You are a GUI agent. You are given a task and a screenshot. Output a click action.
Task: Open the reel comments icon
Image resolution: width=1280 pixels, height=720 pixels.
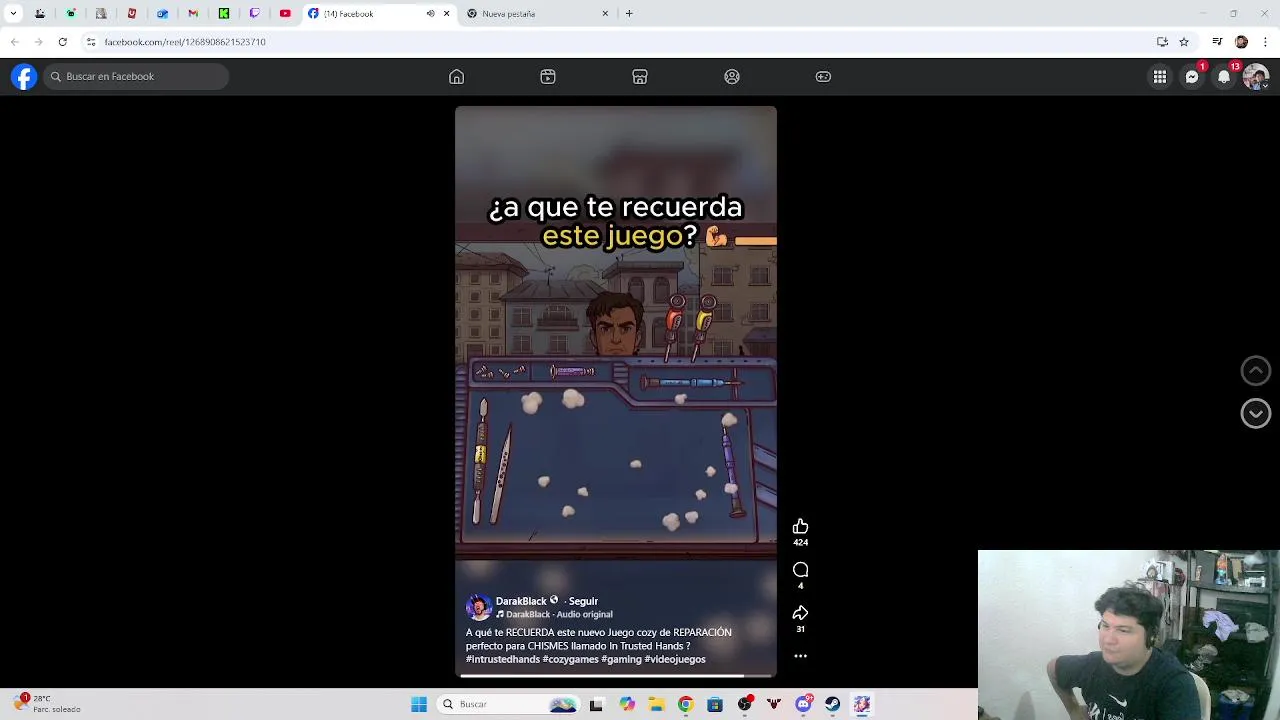[800, 570]
